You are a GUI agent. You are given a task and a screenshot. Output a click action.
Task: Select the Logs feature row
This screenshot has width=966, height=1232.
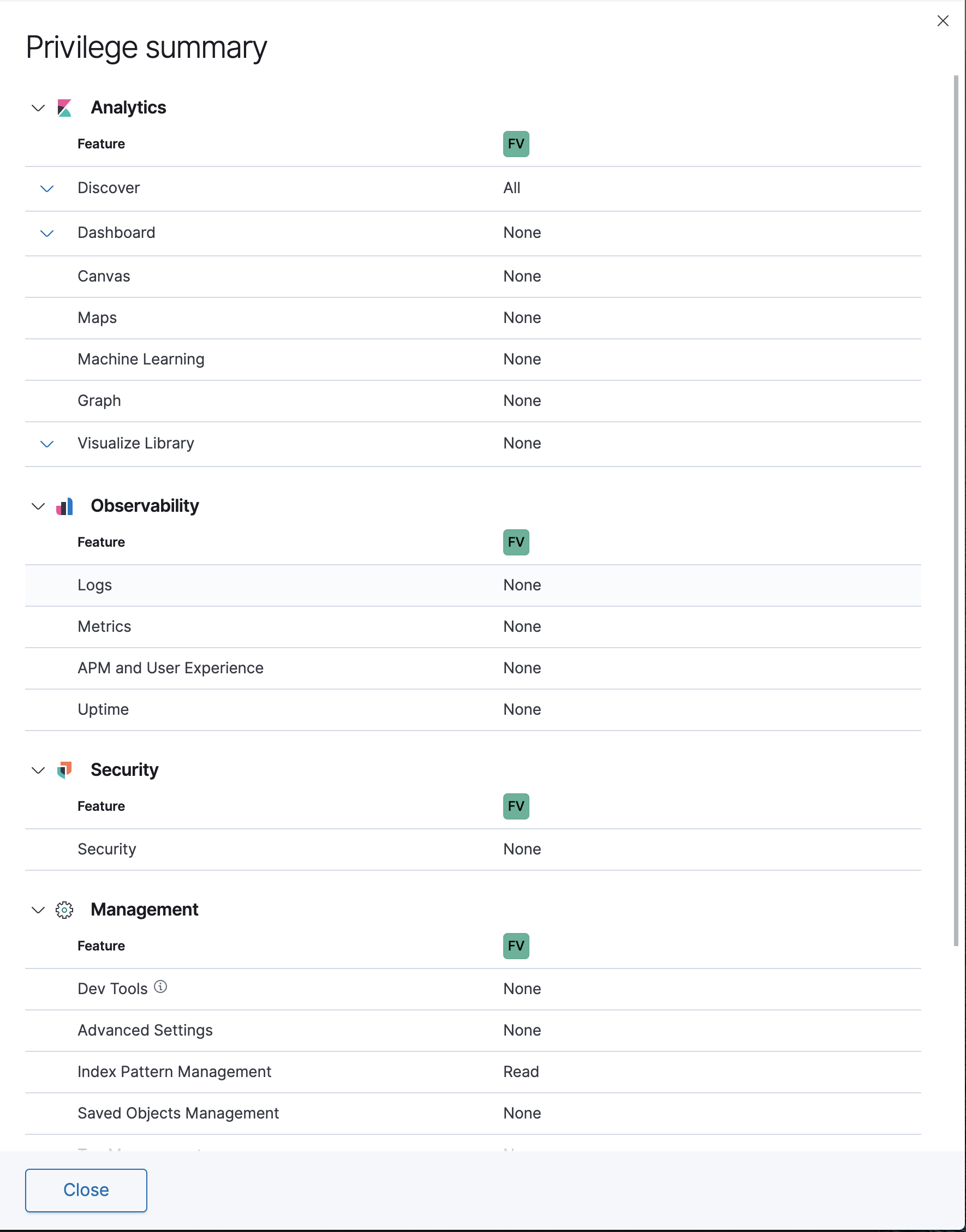coord(283,585)
